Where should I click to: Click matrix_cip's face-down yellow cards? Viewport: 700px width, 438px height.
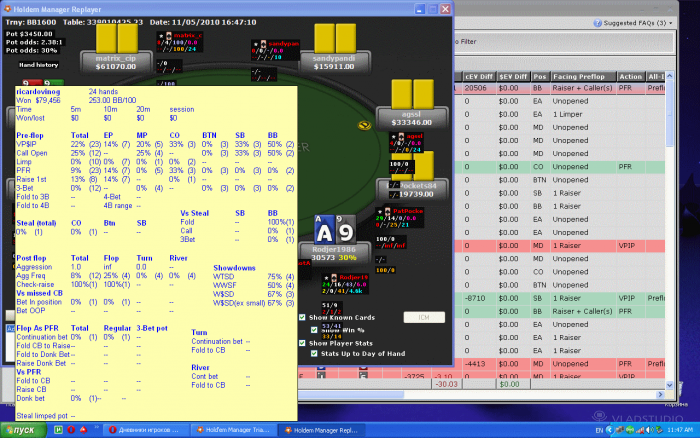117,38
